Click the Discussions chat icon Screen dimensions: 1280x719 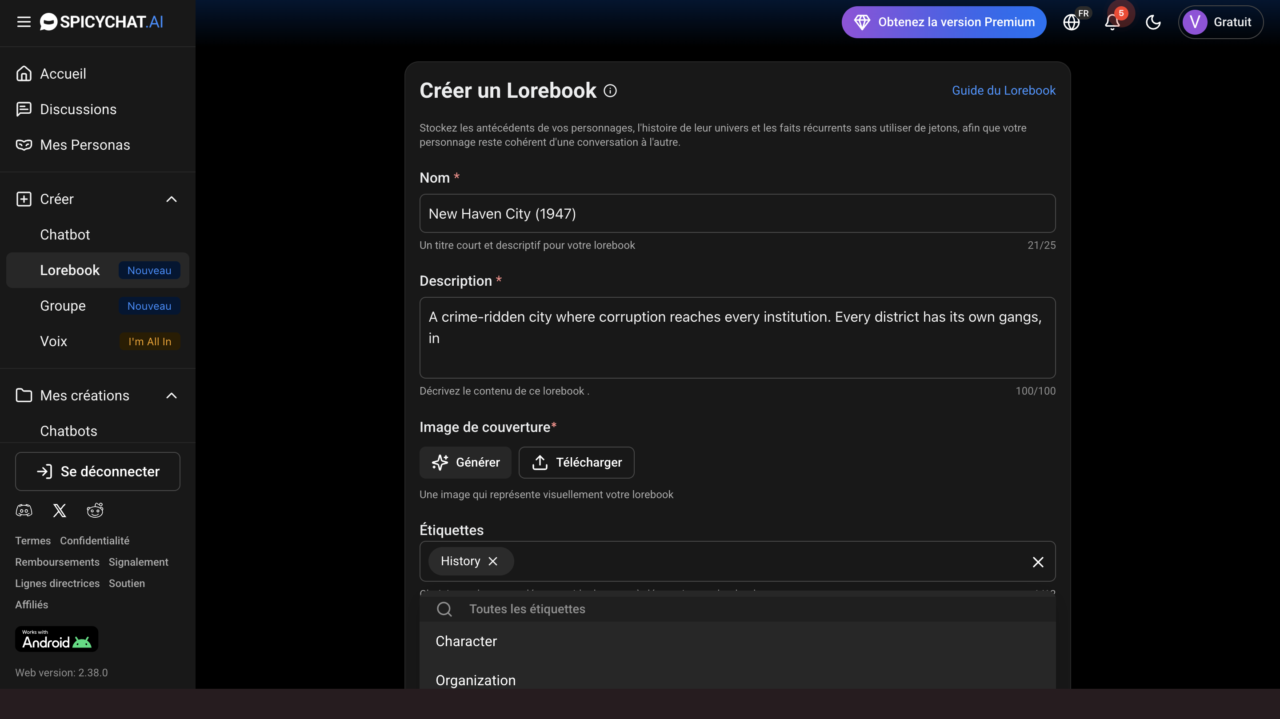[x=24, y=109]
